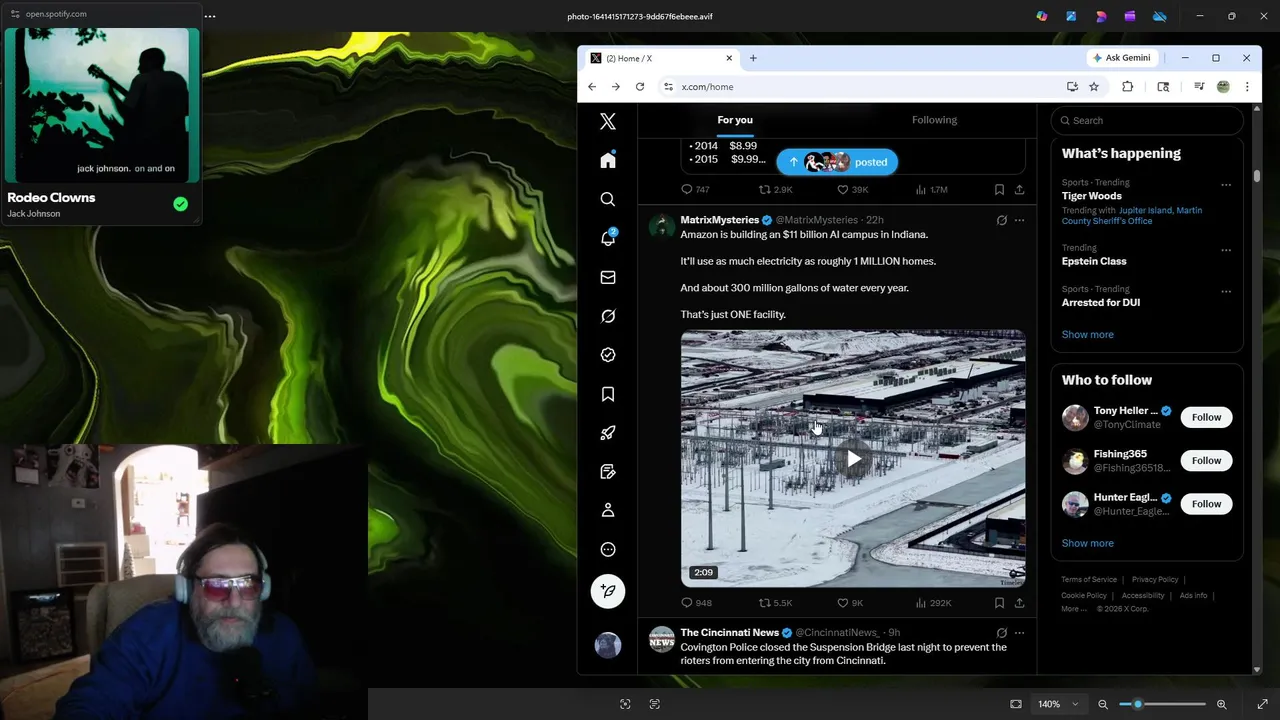Reply to MatrixMysteries post (948)
1280x720 pixels.
[696, 603]
